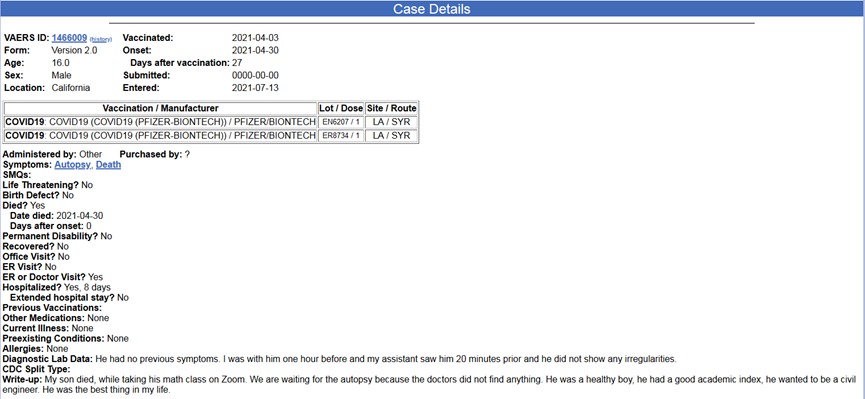Click the Vaccinated date 2021-04-03
The image size is (865, 399).
point(255,38)
